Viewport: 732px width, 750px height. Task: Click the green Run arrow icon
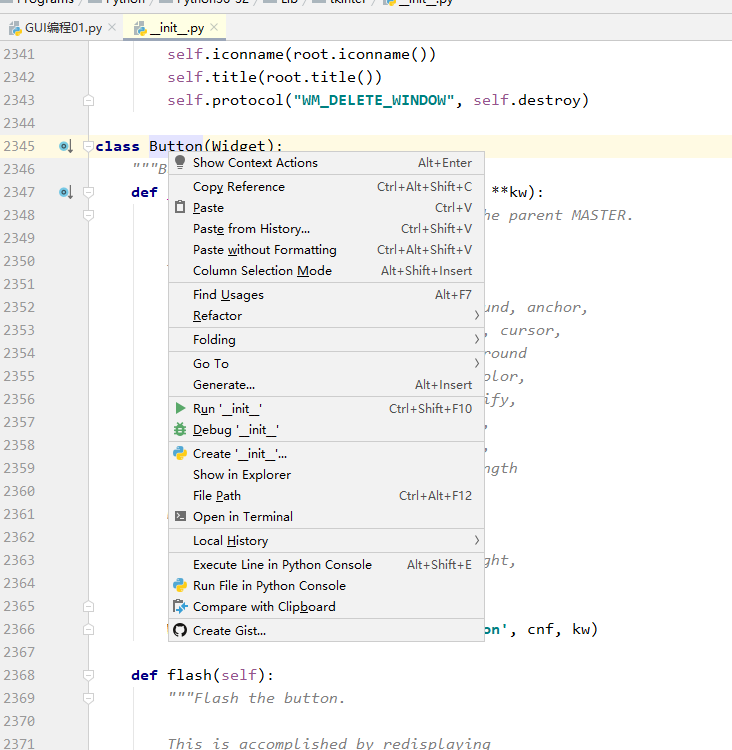tap(180, 408)
